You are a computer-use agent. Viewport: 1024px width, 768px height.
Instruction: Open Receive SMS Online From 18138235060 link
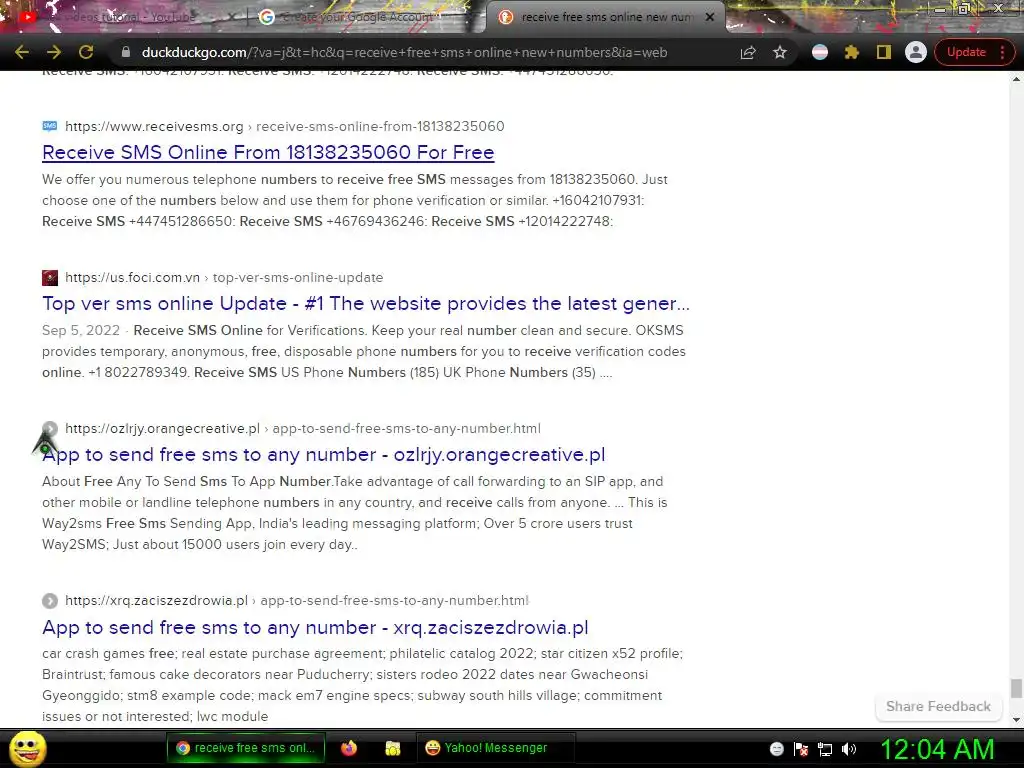coord(268,152)
